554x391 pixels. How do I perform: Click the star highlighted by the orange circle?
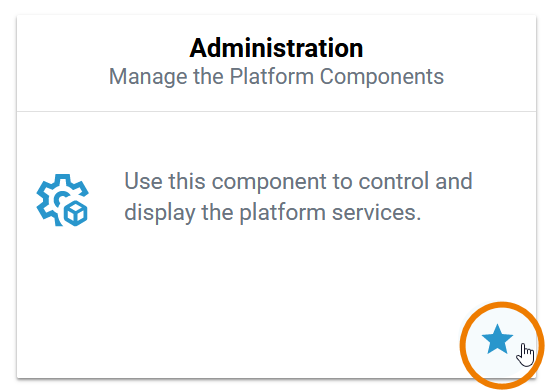pyautogui.click(x=497, y=339)
